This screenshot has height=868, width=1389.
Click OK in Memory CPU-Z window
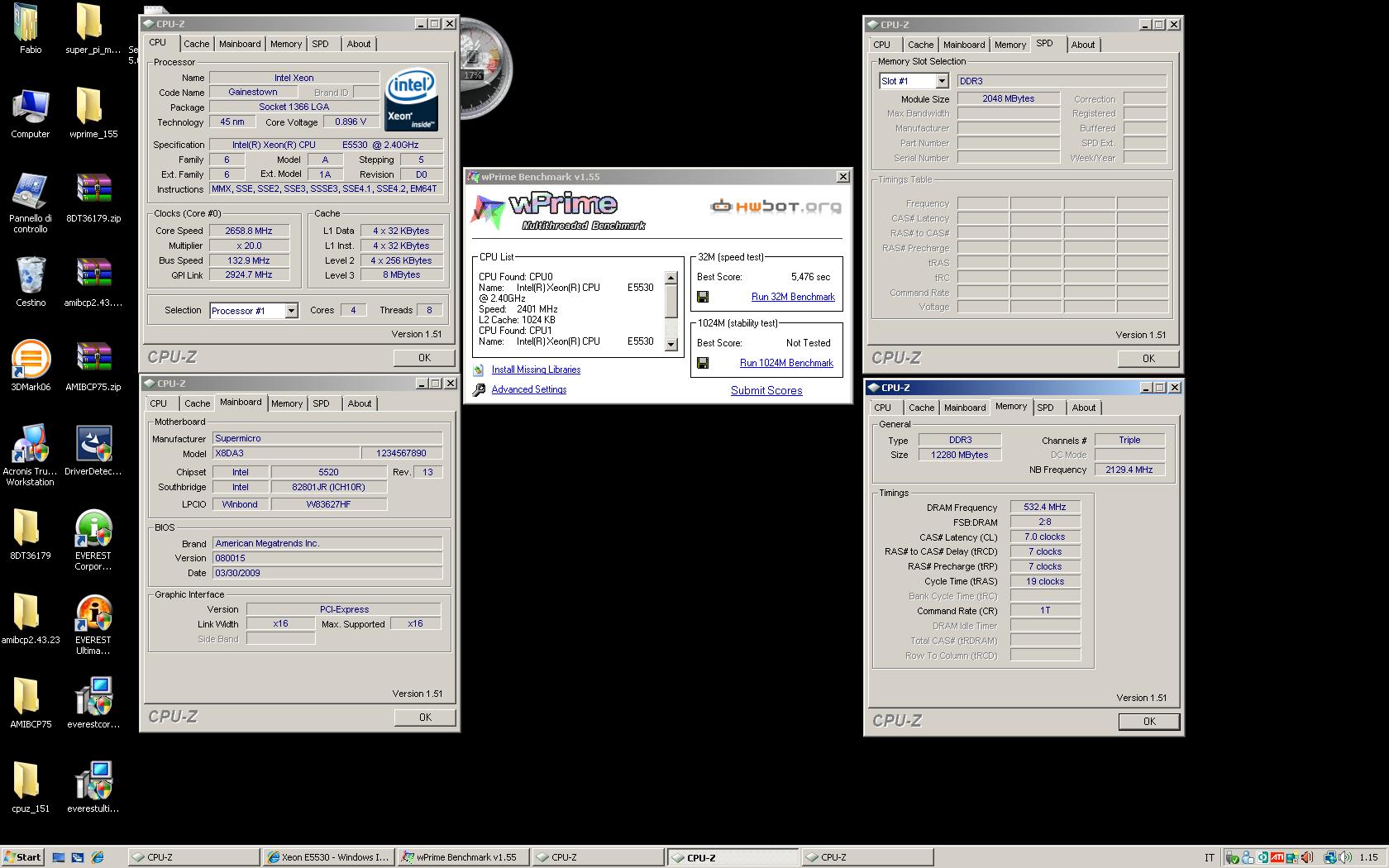tap(1149, 721)
